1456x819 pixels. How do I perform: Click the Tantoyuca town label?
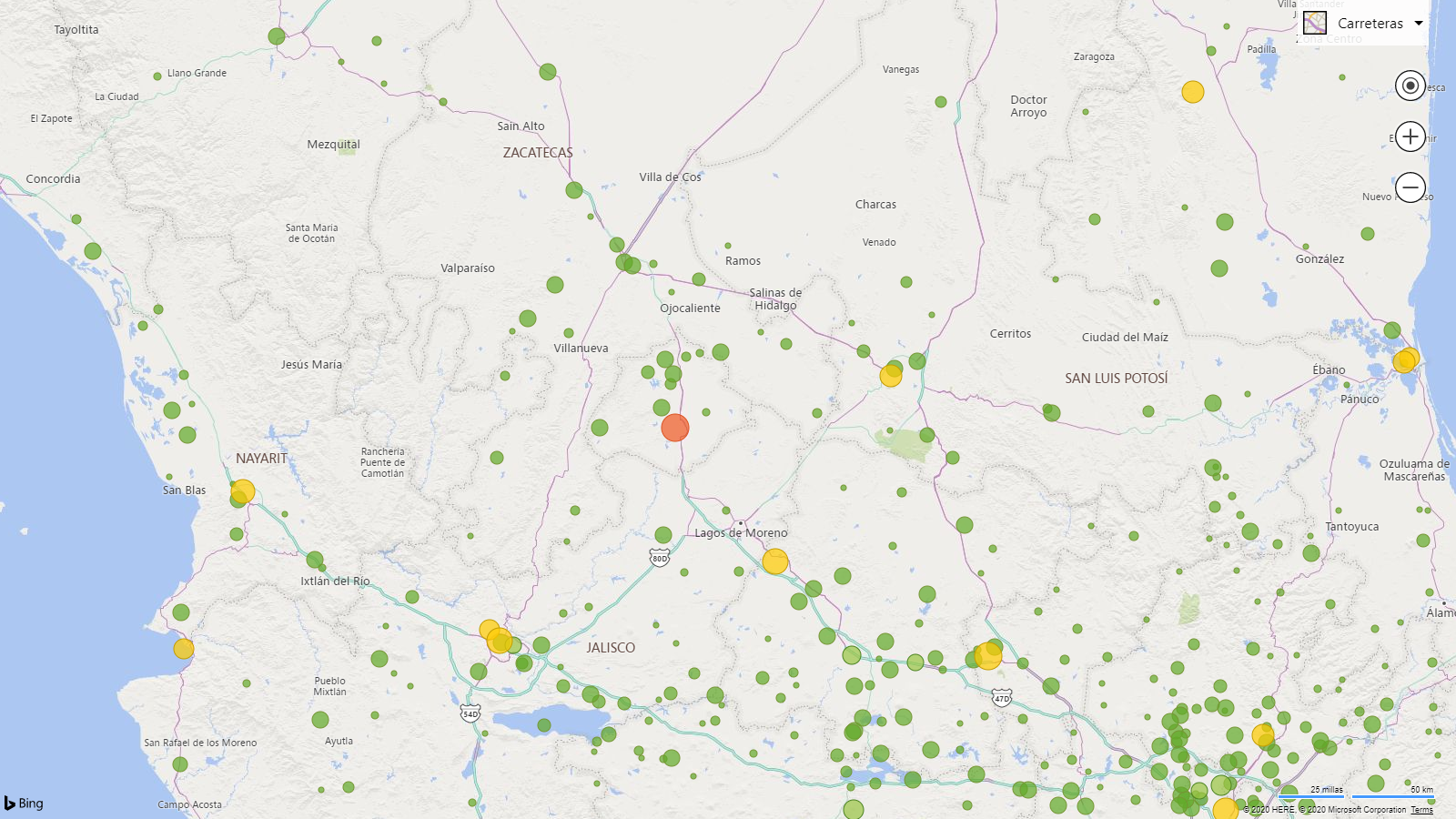pos(1352,527)
